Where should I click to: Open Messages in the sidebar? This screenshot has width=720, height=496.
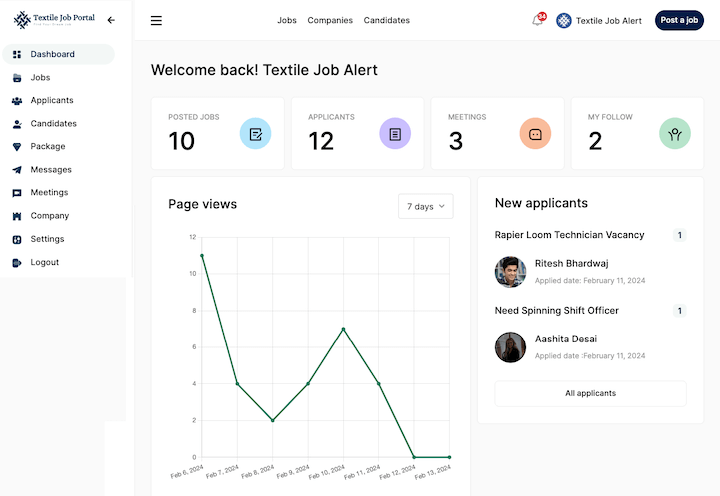(51, 170)
